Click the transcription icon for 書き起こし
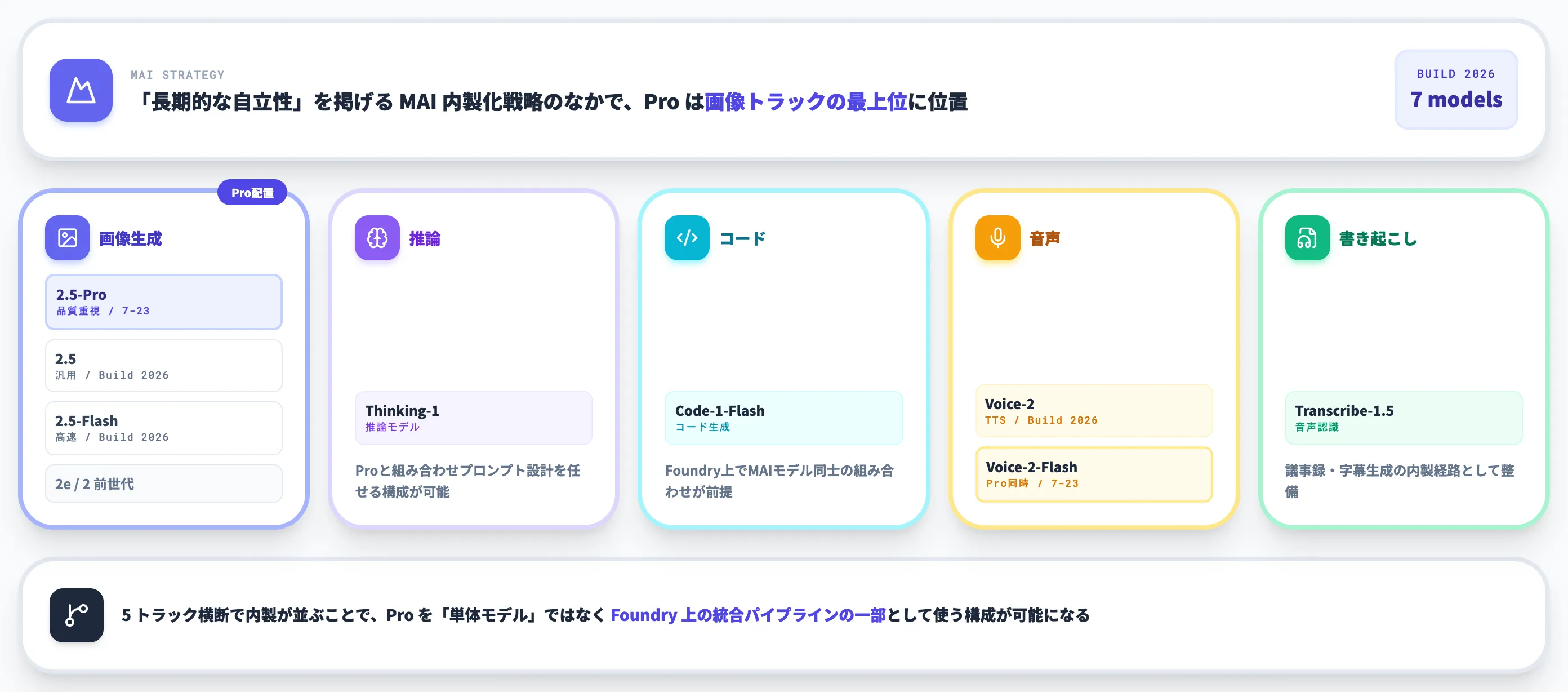The image size is (1568, 692). click(1307, 238)
